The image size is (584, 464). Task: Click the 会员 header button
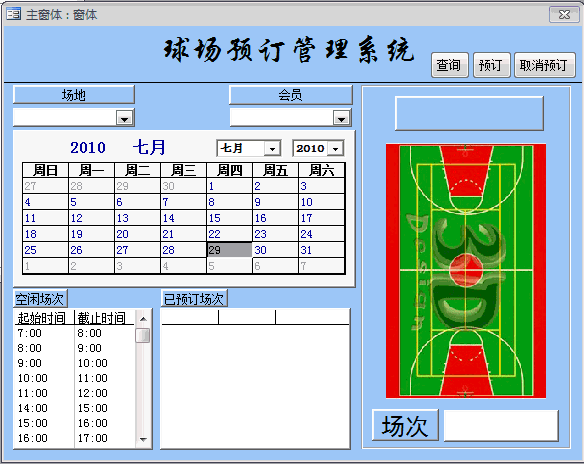click(291, 95)
